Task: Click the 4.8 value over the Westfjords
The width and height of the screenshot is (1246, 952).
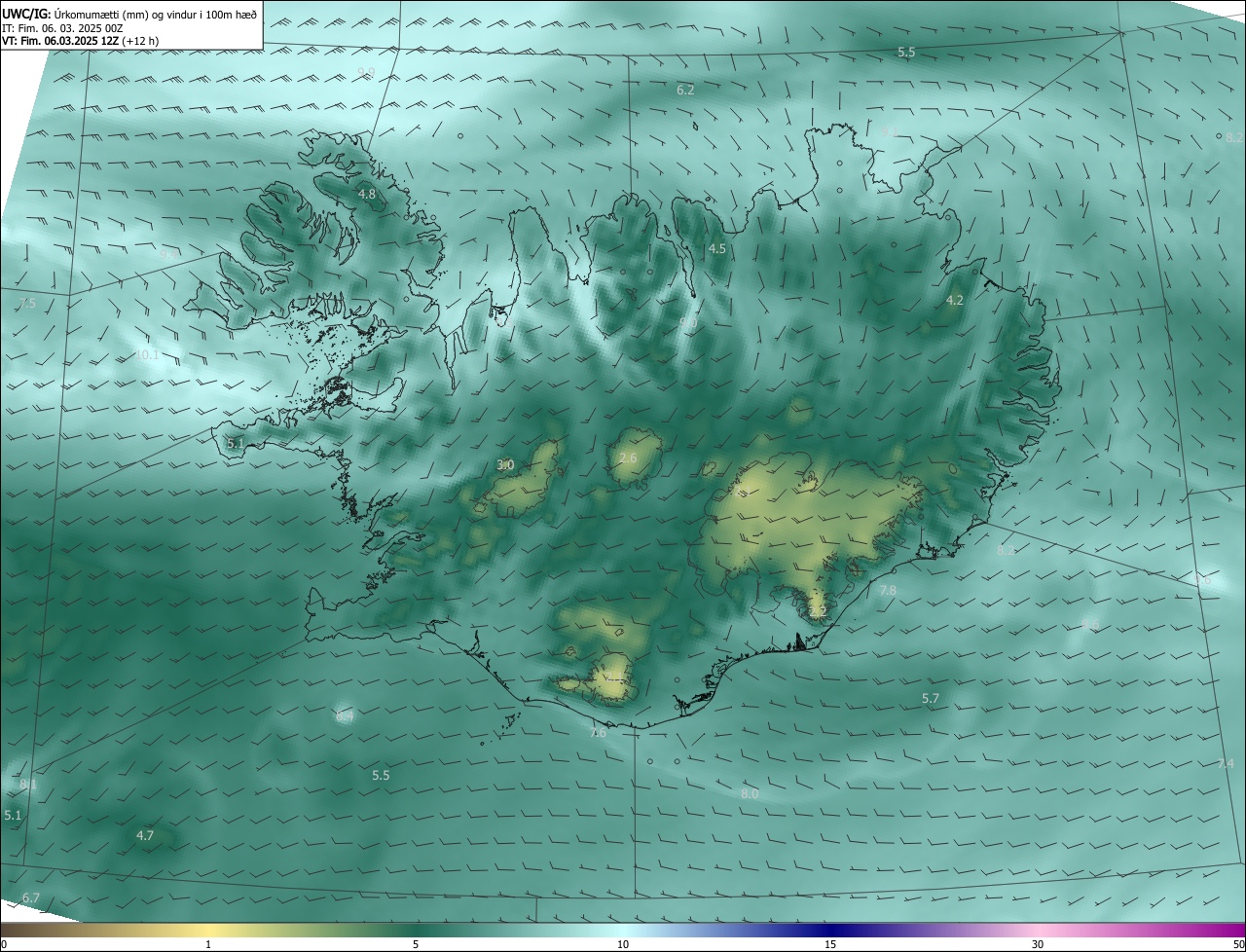Action: click(x=367, y=195)
